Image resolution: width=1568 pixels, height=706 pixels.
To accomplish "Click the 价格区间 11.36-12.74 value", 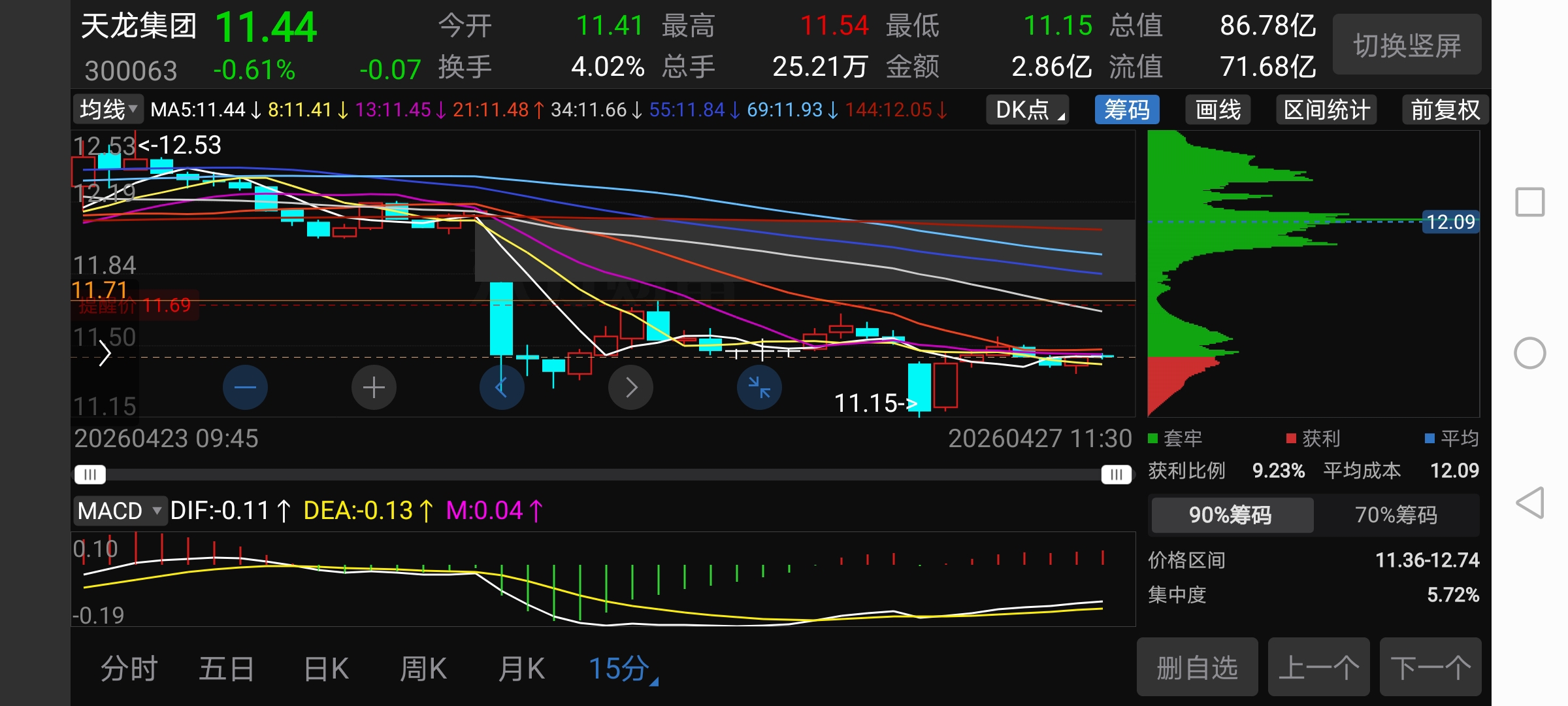I will point(1428,560).
